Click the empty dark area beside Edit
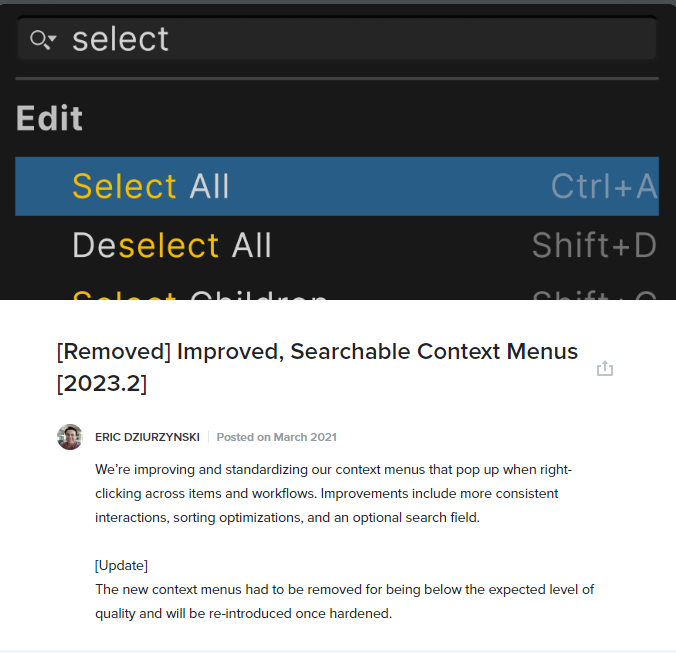This screenshot has width=676, height=653. (x=371, y=118)
